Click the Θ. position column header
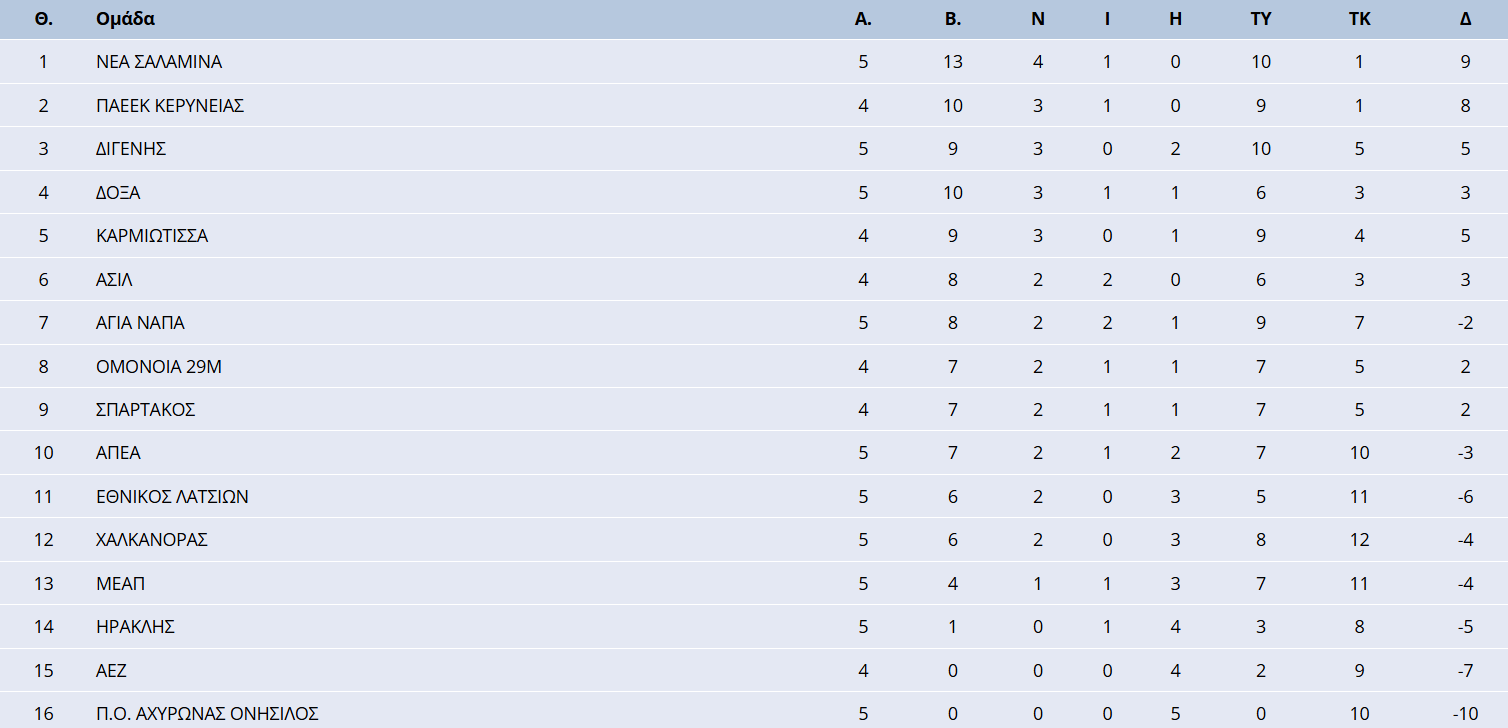 tap(43, 19)
